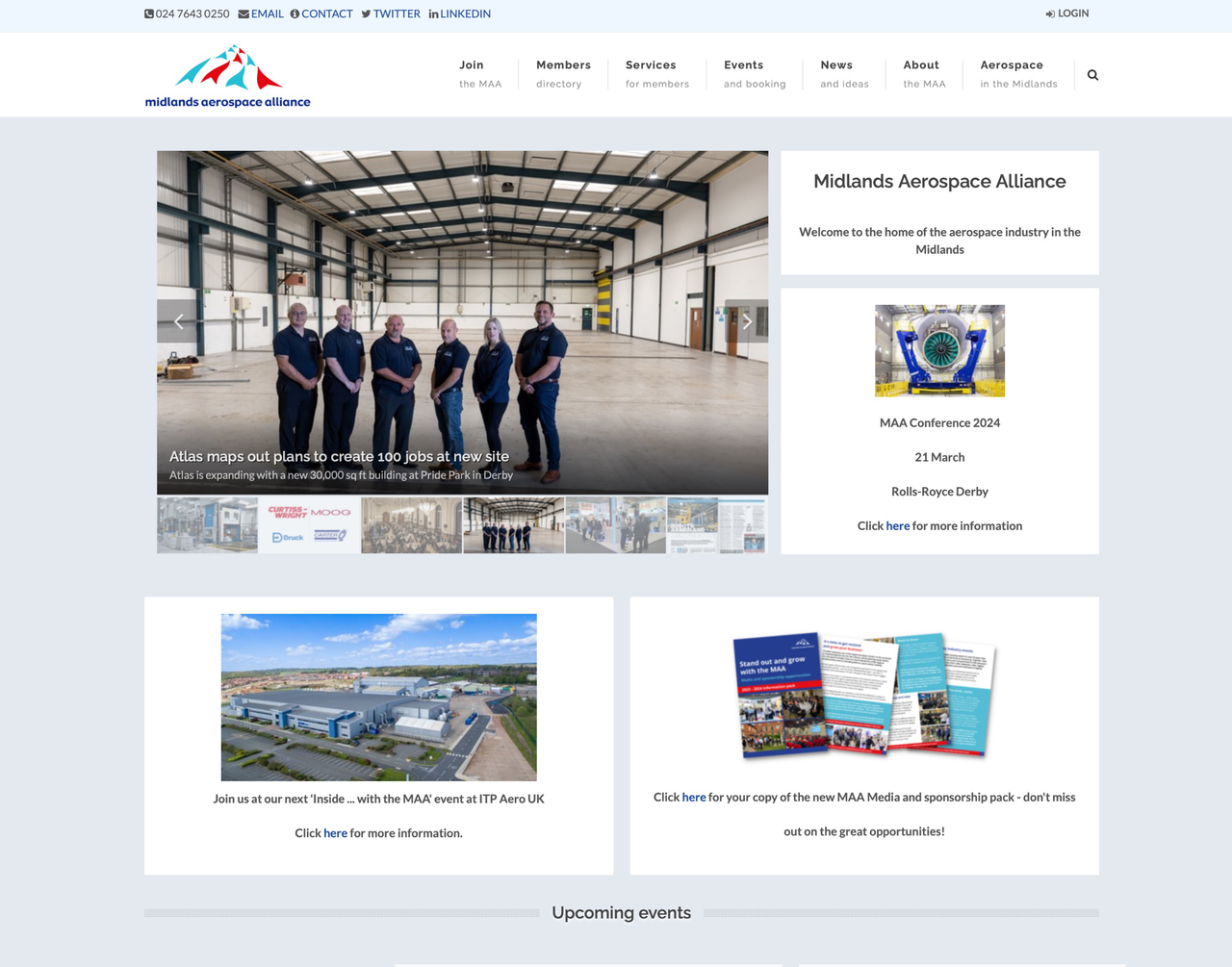
Task: Click the ITP Aero UK aerial photo
Action: pos(379,698)
